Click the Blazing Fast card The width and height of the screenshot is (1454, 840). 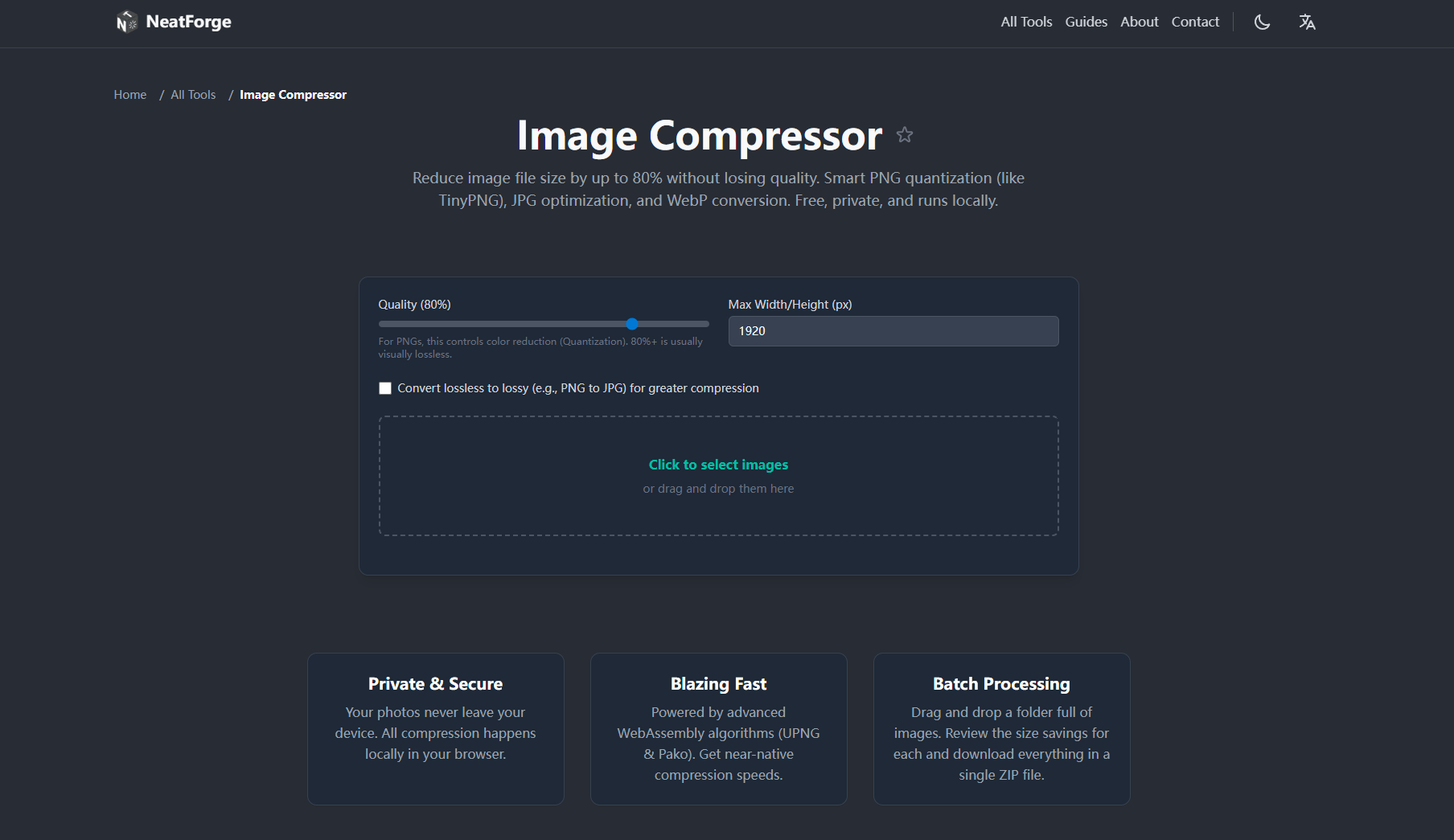[x=718, y=728]
